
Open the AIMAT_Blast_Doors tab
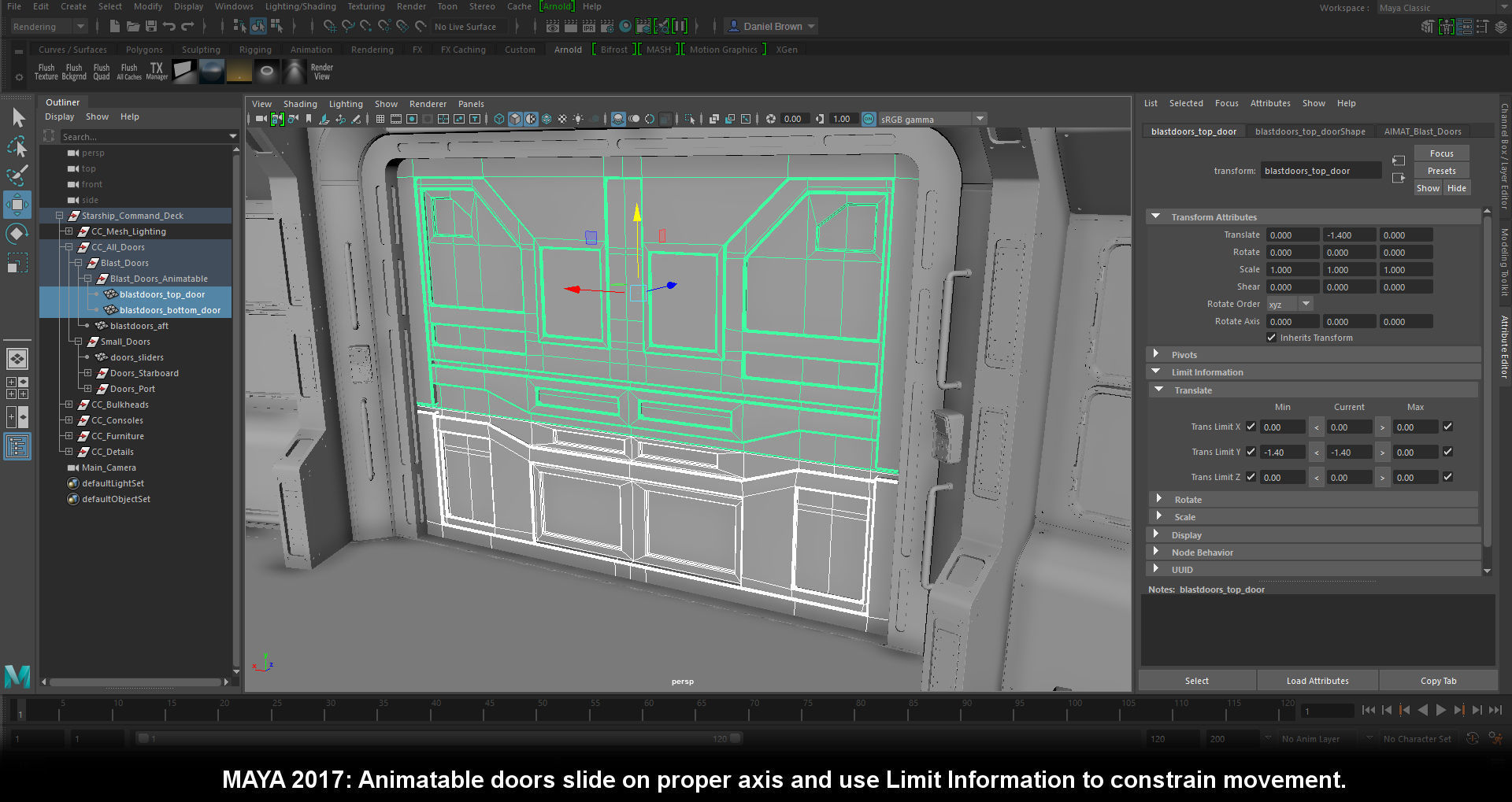click(1422, 131)
